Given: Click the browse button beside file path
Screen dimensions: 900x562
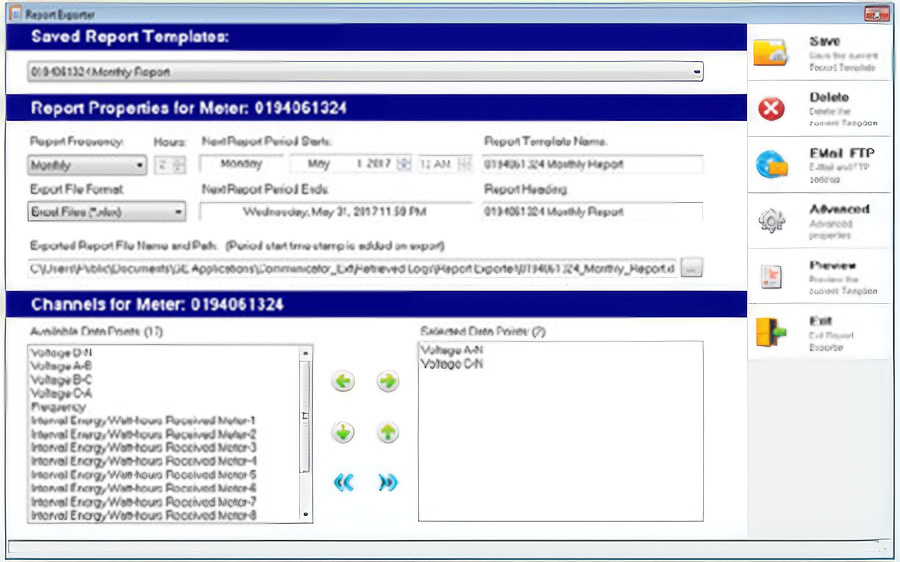Looking at the screenshot, I should 692,268.
